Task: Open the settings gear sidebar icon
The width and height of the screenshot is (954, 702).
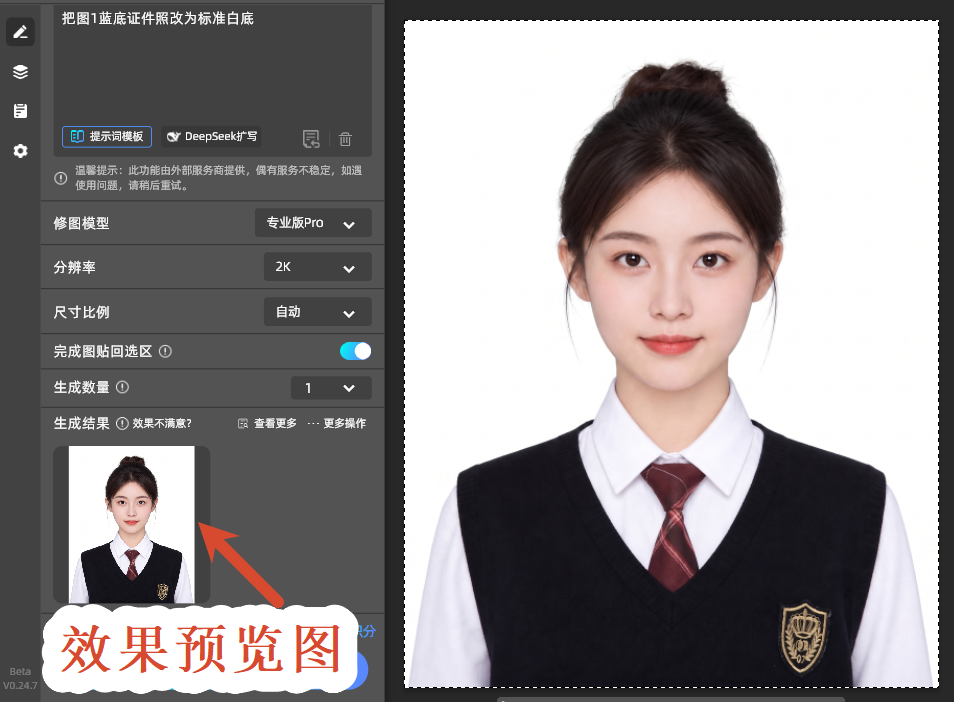Action: [x=20, y=150]
